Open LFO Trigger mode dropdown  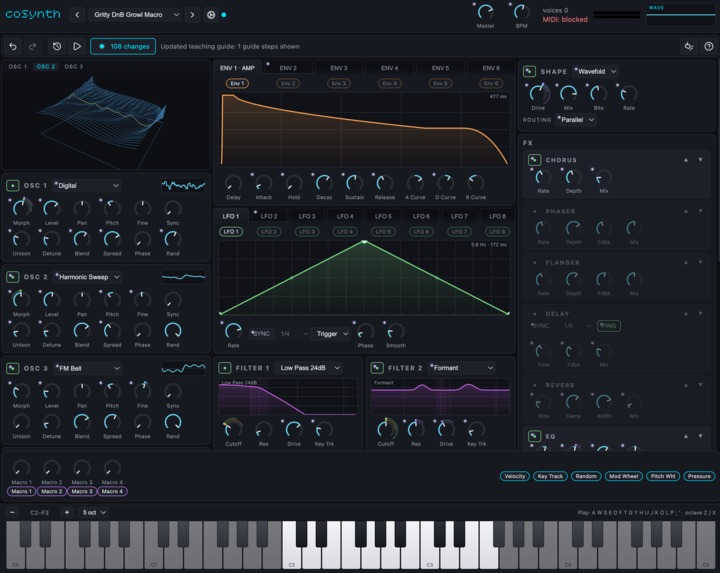coord(332,334)
